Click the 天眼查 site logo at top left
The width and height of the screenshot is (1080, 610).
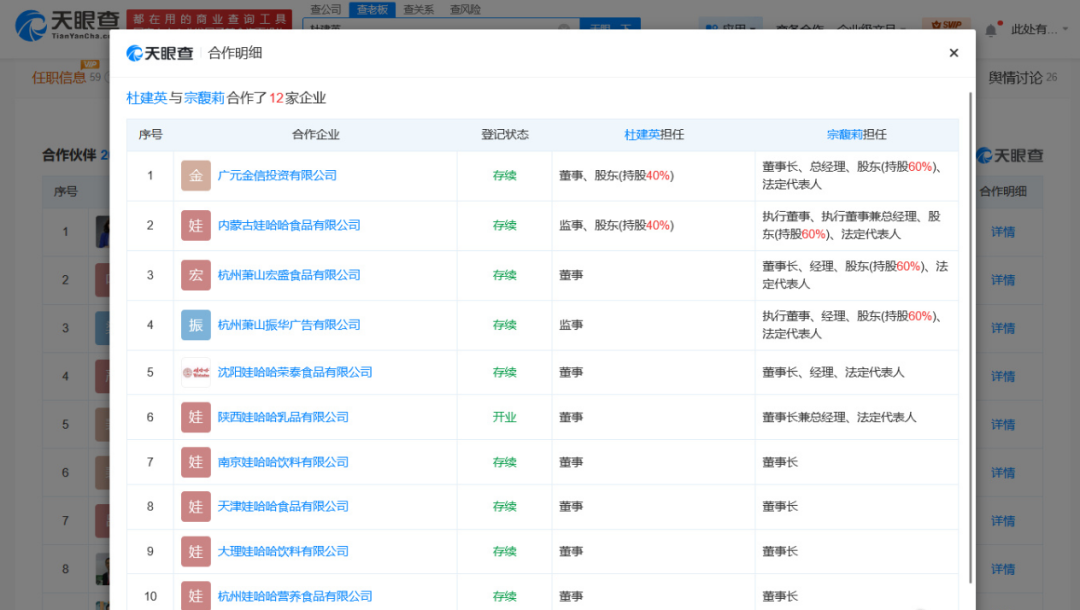tap(67, 25)
